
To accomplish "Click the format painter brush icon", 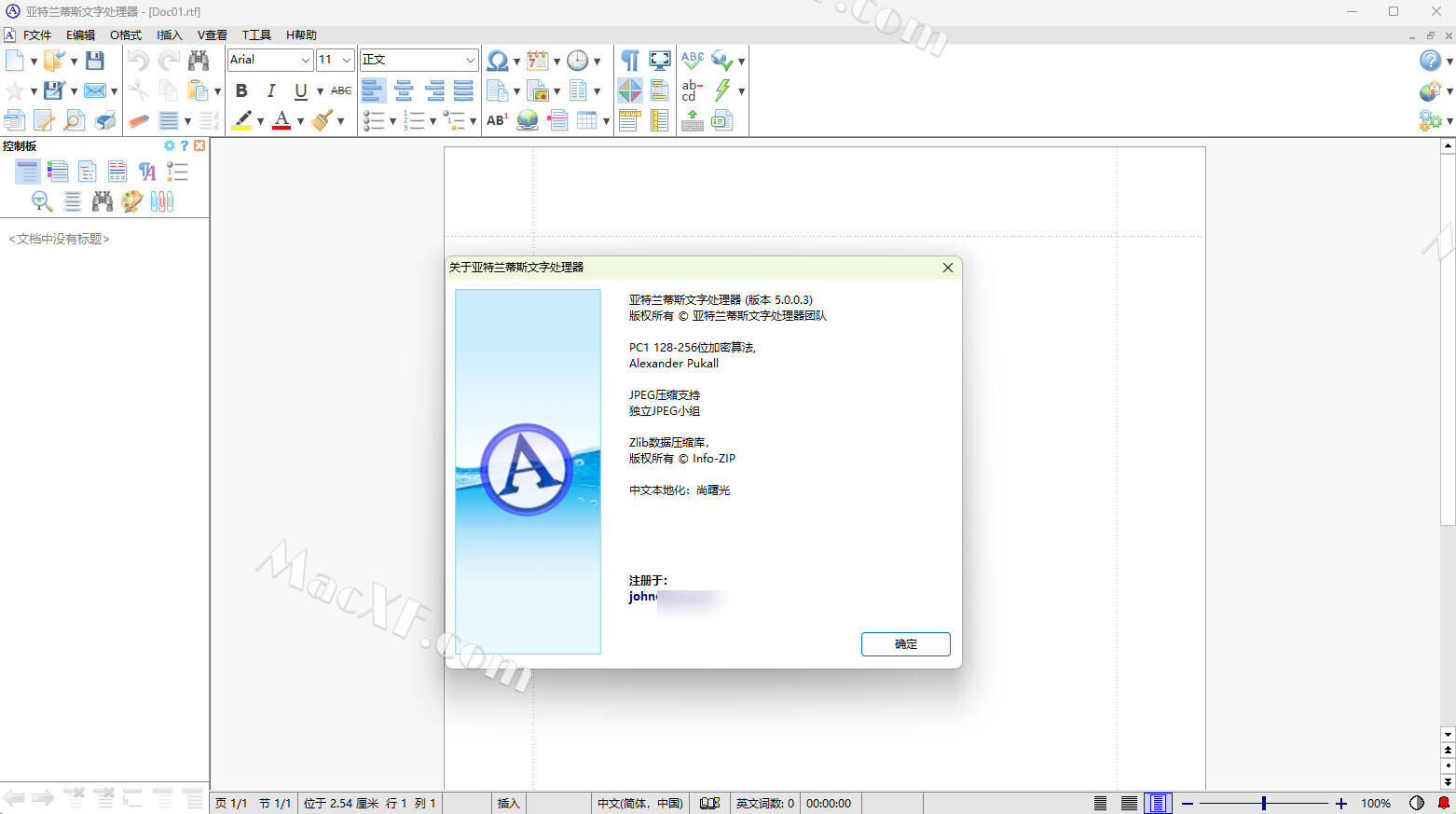I will coord(323,120).
